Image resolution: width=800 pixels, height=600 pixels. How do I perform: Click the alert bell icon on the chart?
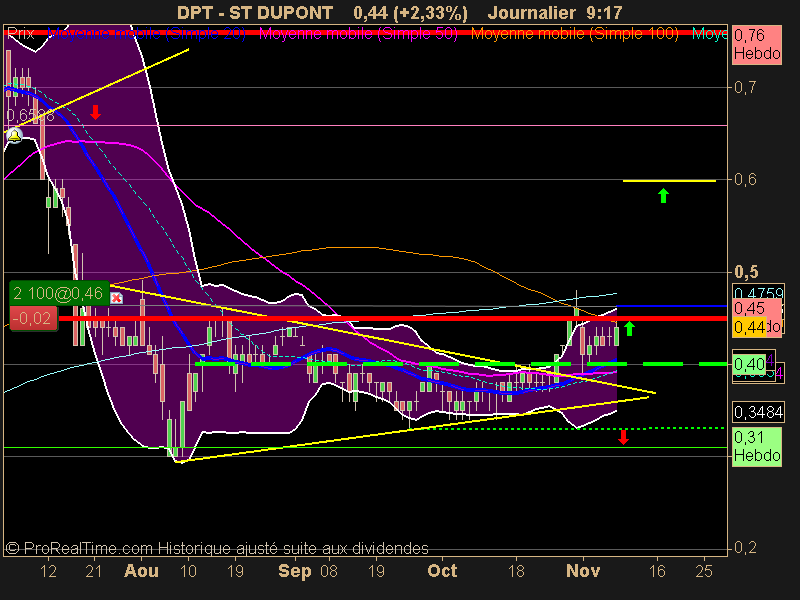point(14,136)
